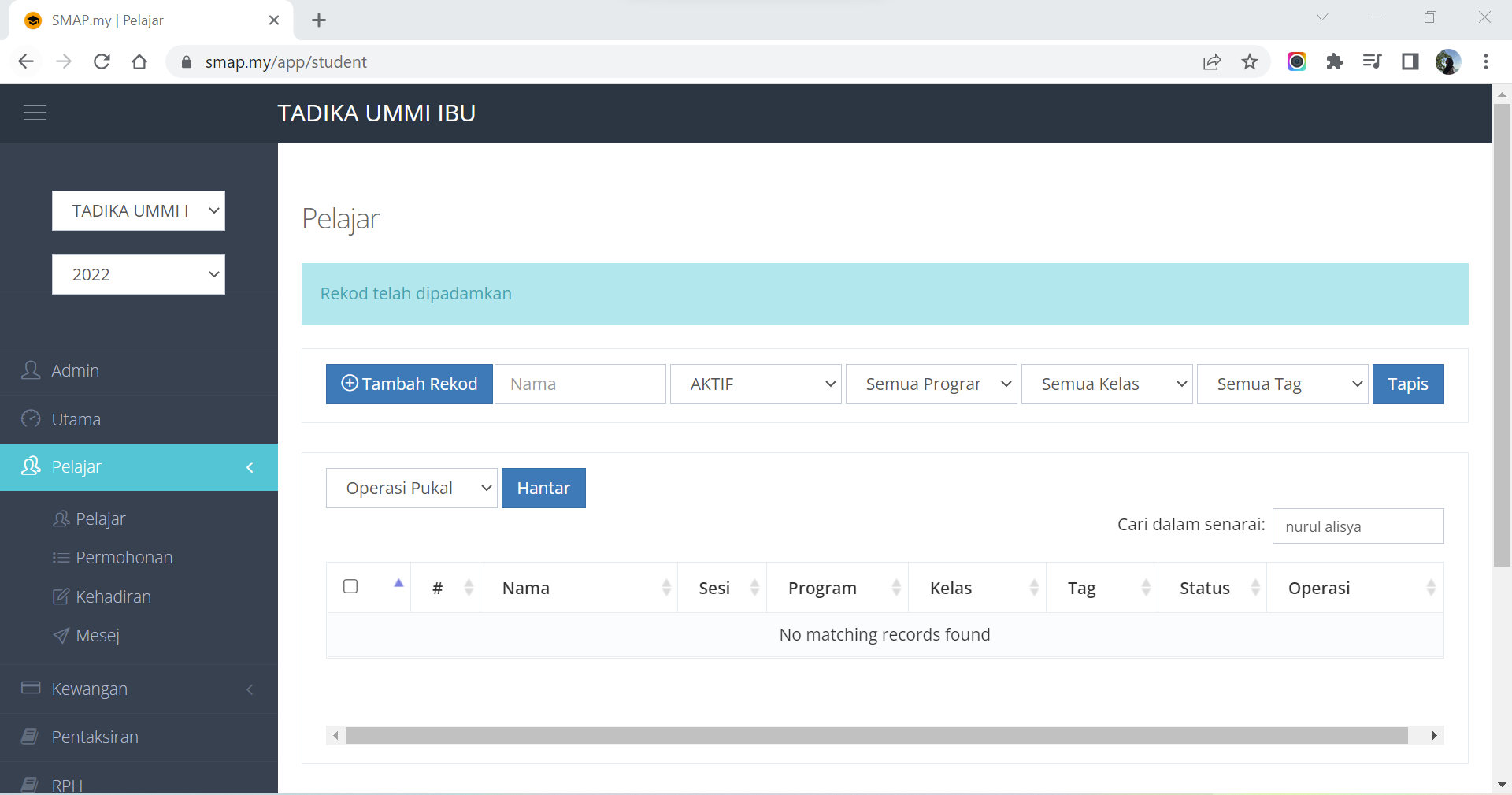
Task: Click the hamburger menu icon
Action: pyautogui.click(x=35, y=113)
